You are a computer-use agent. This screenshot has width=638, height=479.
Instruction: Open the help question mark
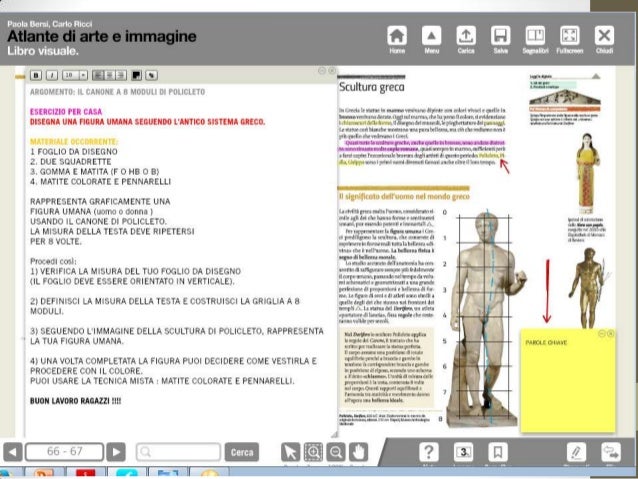[x=428, y=452]
